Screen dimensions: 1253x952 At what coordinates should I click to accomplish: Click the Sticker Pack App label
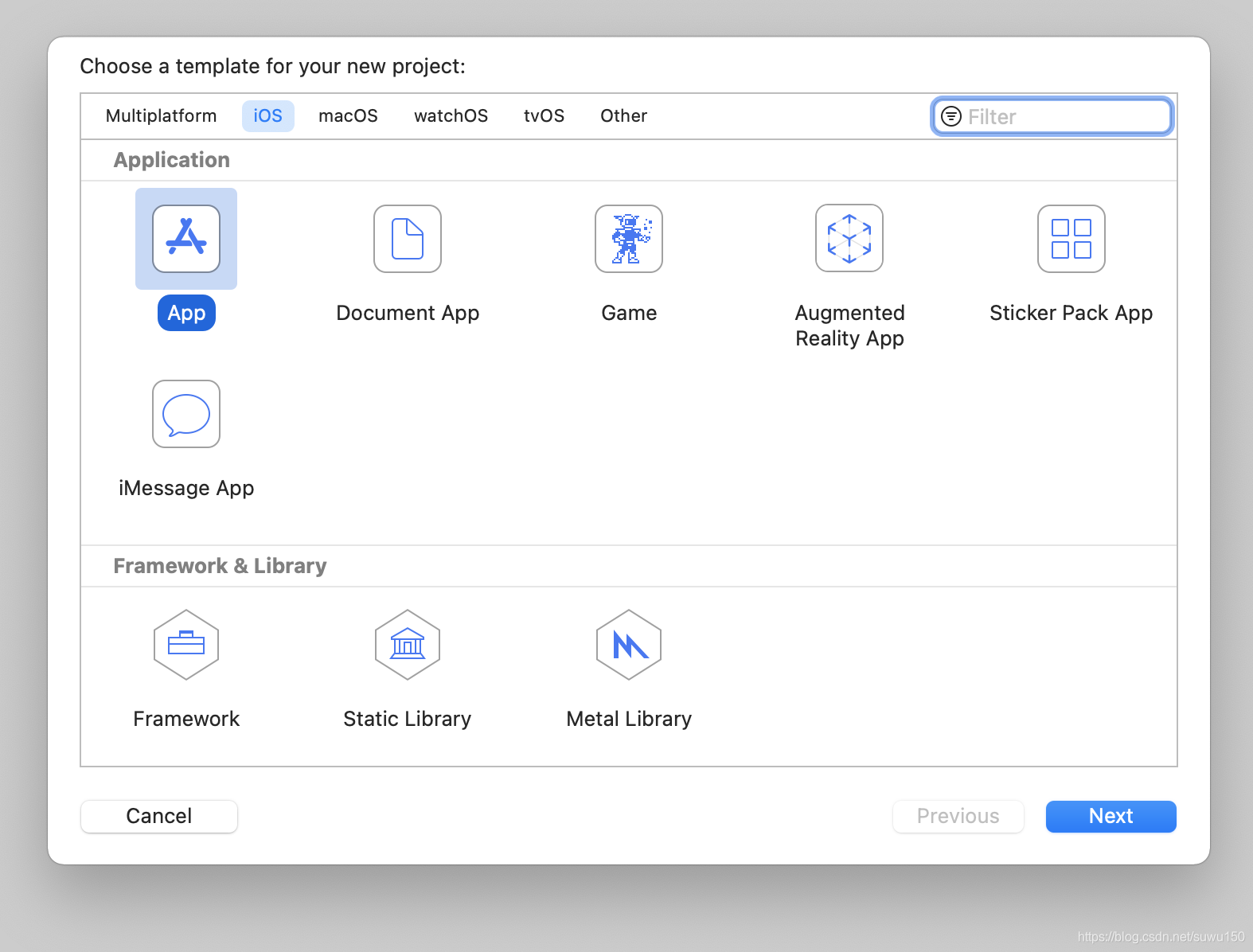[1071, 313]
